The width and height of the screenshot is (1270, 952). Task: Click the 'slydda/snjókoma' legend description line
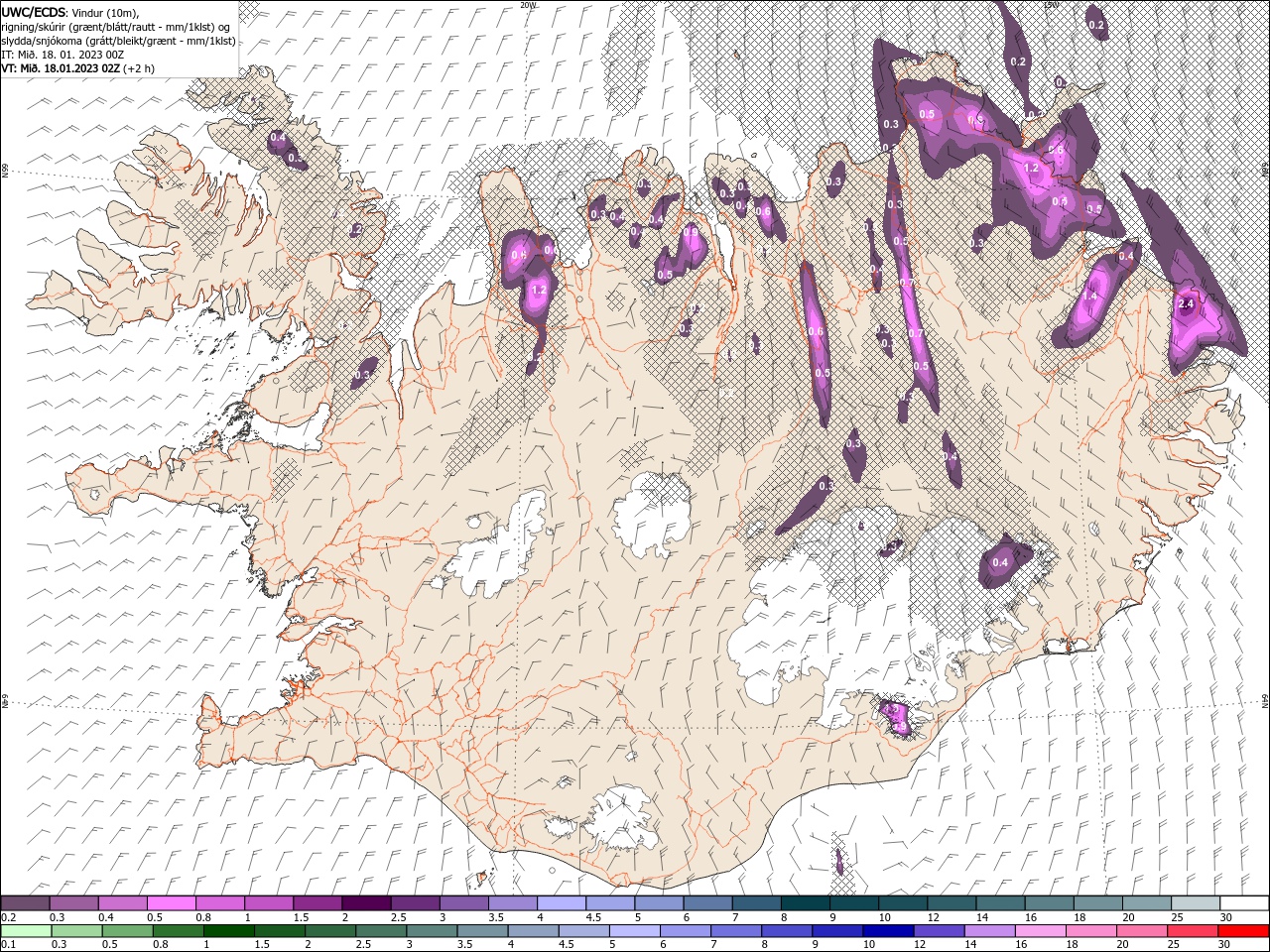click(x=119, y=41)
